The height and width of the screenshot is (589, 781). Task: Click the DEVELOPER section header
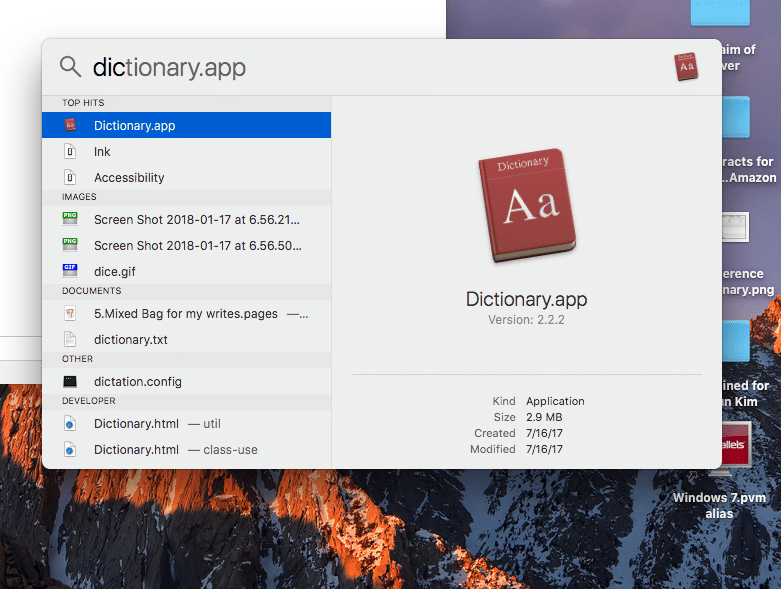pos(89,401)
